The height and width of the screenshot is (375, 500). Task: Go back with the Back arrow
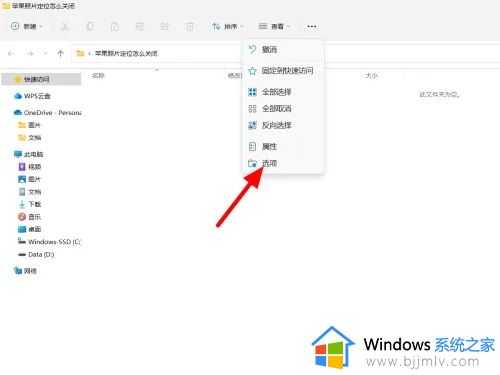tap(11, 53)
